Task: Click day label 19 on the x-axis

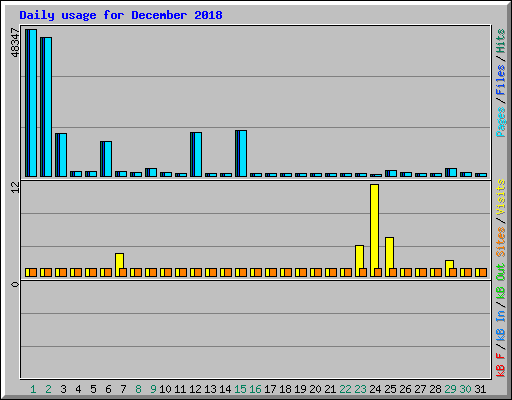Action: [300, 389]
